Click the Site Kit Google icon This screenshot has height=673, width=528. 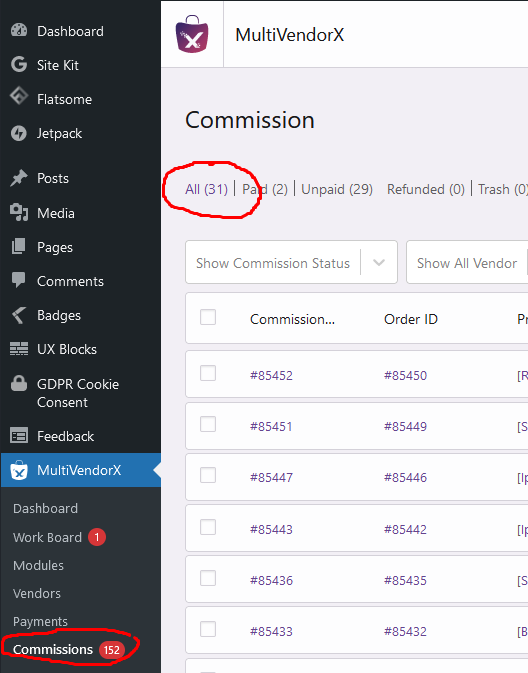19,65
